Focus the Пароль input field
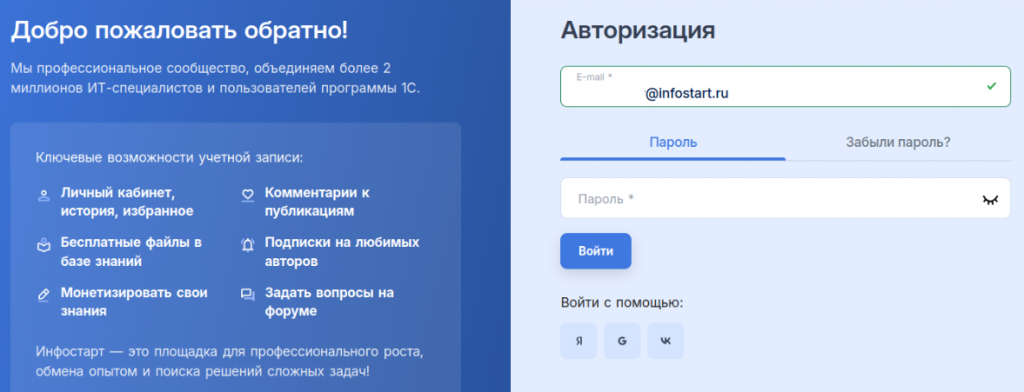Image resolution: width=1024 pixels, height=392 pixels. pos(785,198)
